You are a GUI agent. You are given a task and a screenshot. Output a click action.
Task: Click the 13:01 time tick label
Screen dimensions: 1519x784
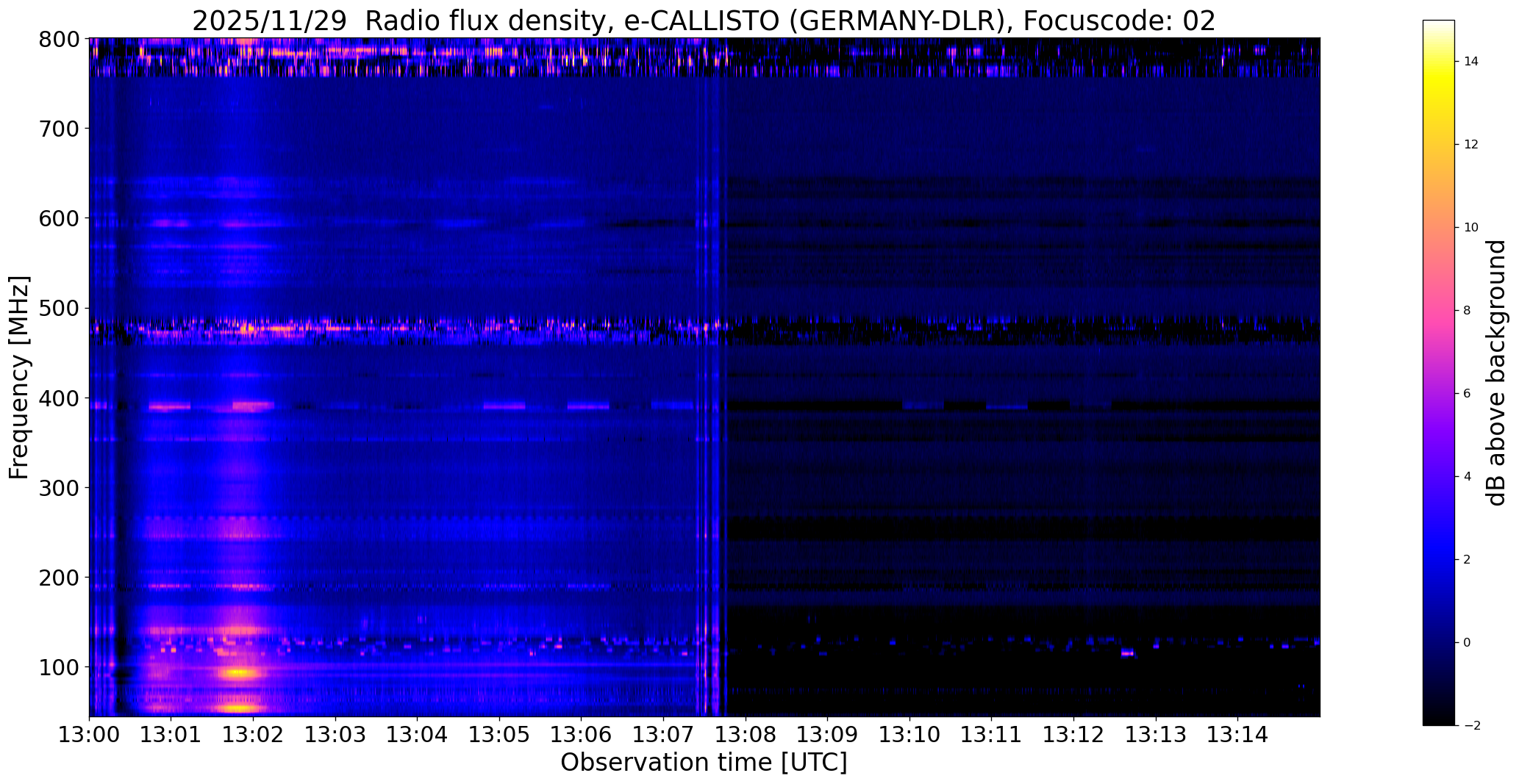[171, 734]
